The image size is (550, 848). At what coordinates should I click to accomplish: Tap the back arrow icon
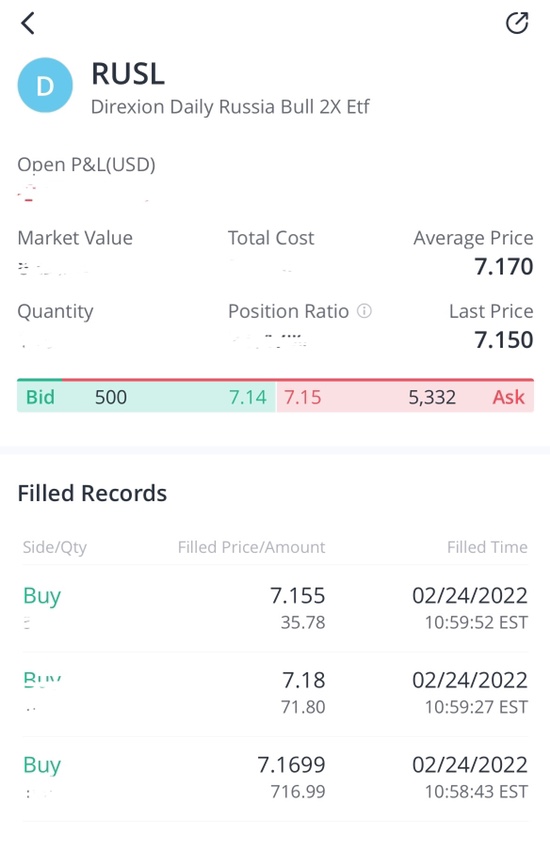click(x=28, y=23)
